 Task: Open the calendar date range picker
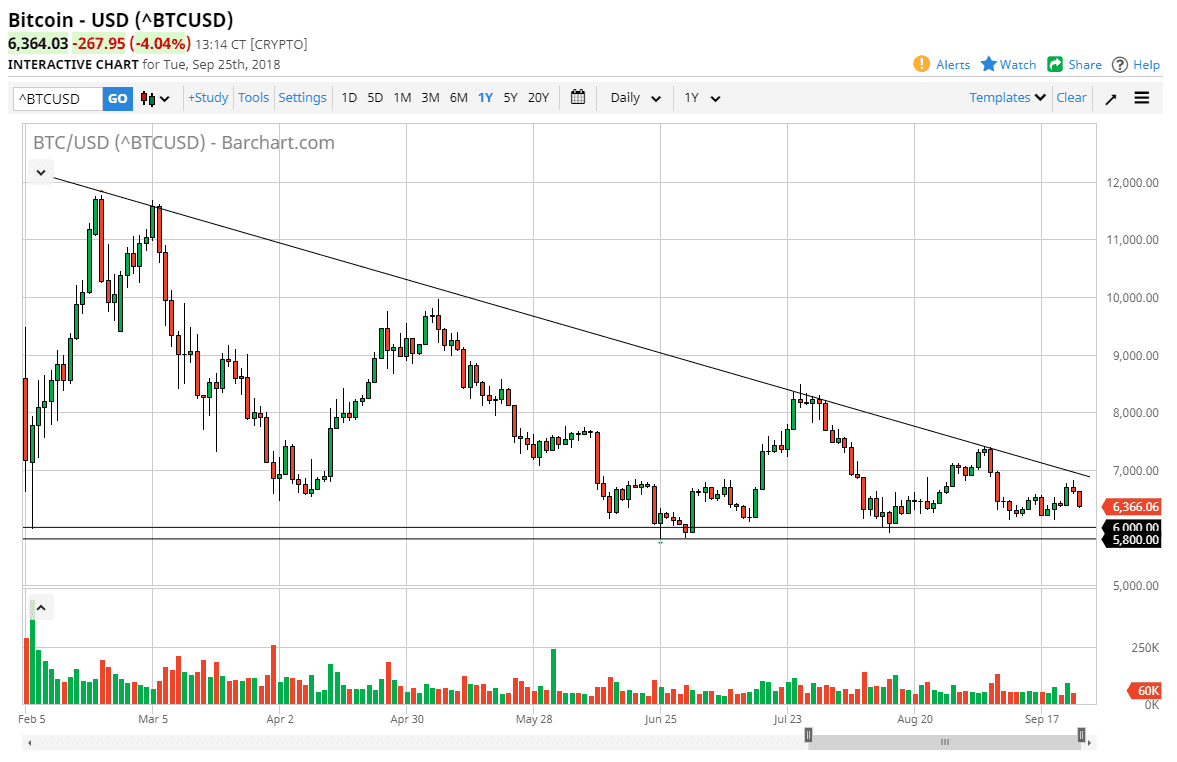tap(577, 97)
